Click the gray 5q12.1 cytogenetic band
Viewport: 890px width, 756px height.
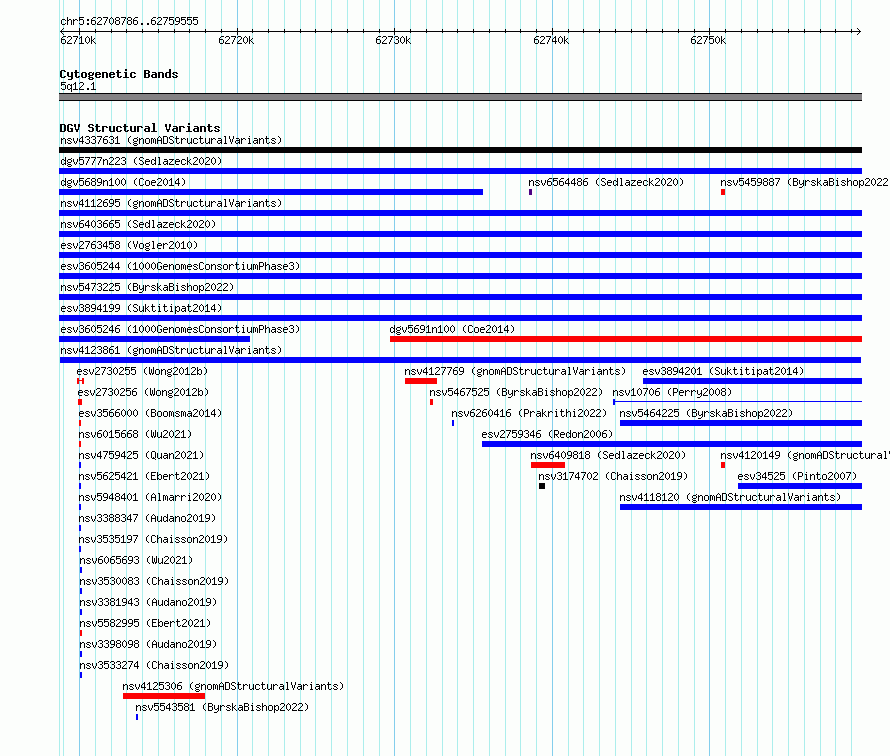point(460,97)
